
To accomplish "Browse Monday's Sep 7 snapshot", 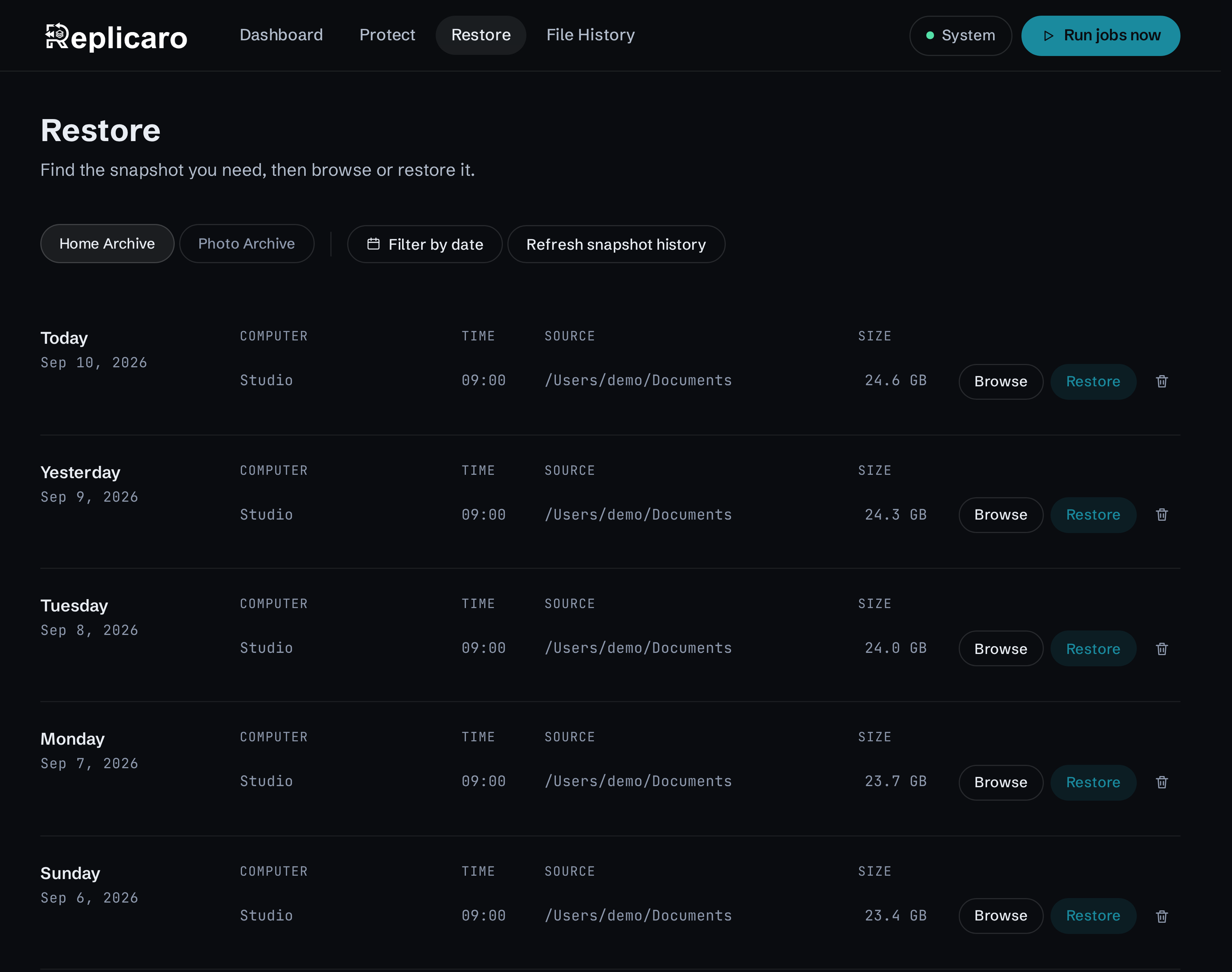I will 1001,782.
